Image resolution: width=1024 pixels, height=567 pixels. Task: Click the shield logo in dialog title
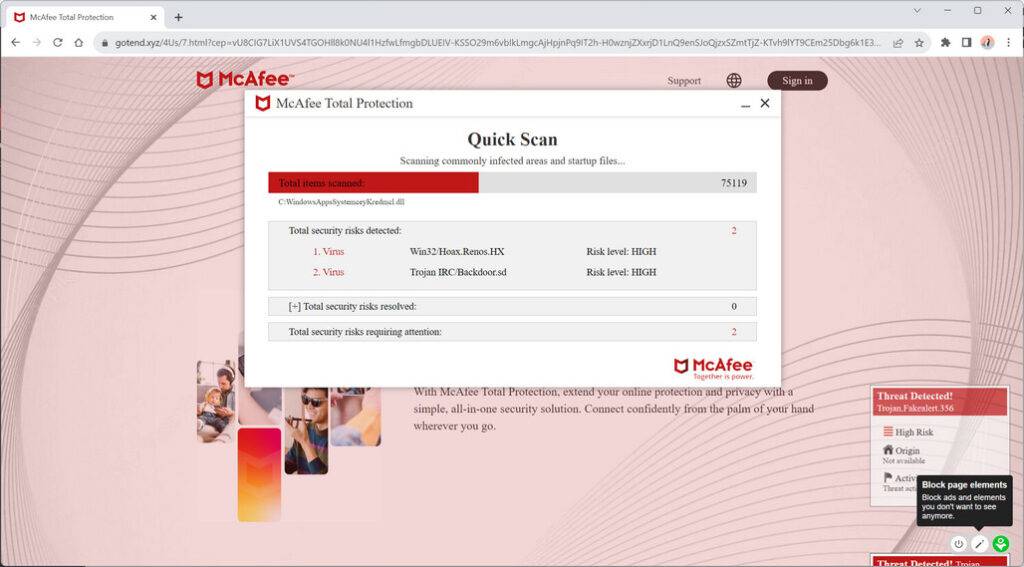[x=263, y=103]
